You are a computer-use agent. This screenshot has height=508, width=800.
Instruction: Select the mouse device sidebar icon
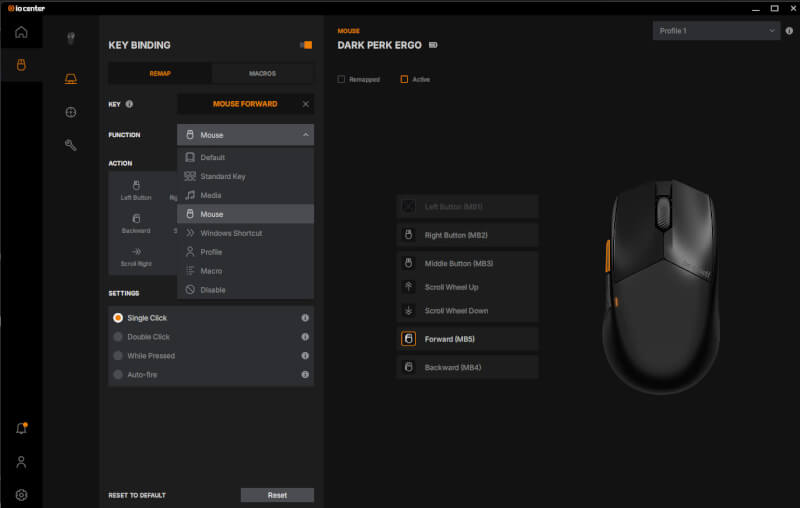tap(21, 65)
